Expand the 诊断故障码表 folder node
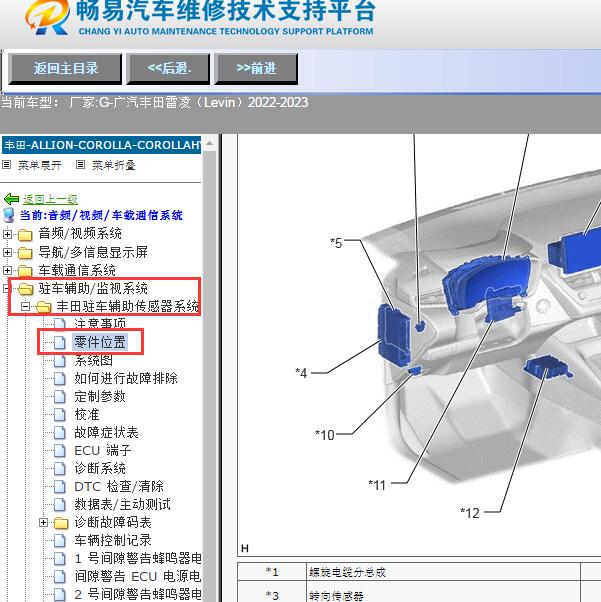601x602 pixels. coord(43,523)
